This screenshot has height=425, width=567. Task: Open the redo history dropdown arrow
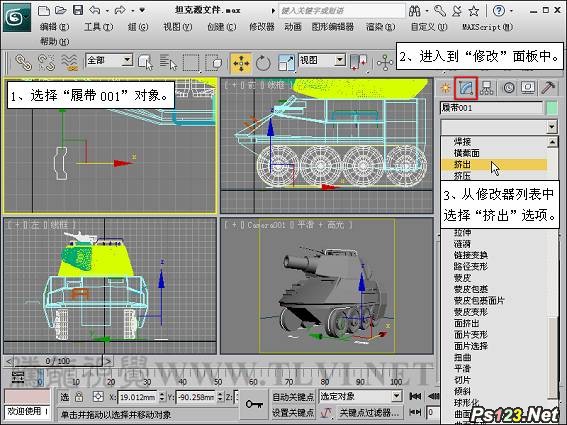(133, 11)
